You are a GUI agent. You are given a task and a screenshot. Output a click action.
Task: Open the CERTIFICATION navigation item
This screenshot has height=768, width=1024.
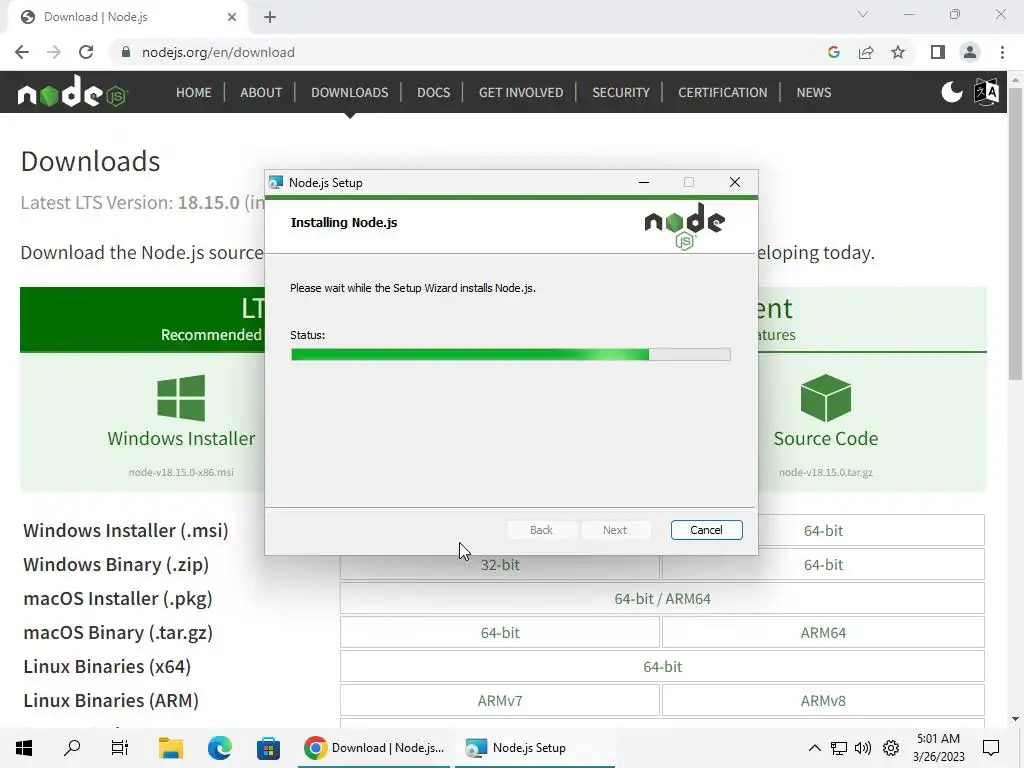[x=722, y=92]
